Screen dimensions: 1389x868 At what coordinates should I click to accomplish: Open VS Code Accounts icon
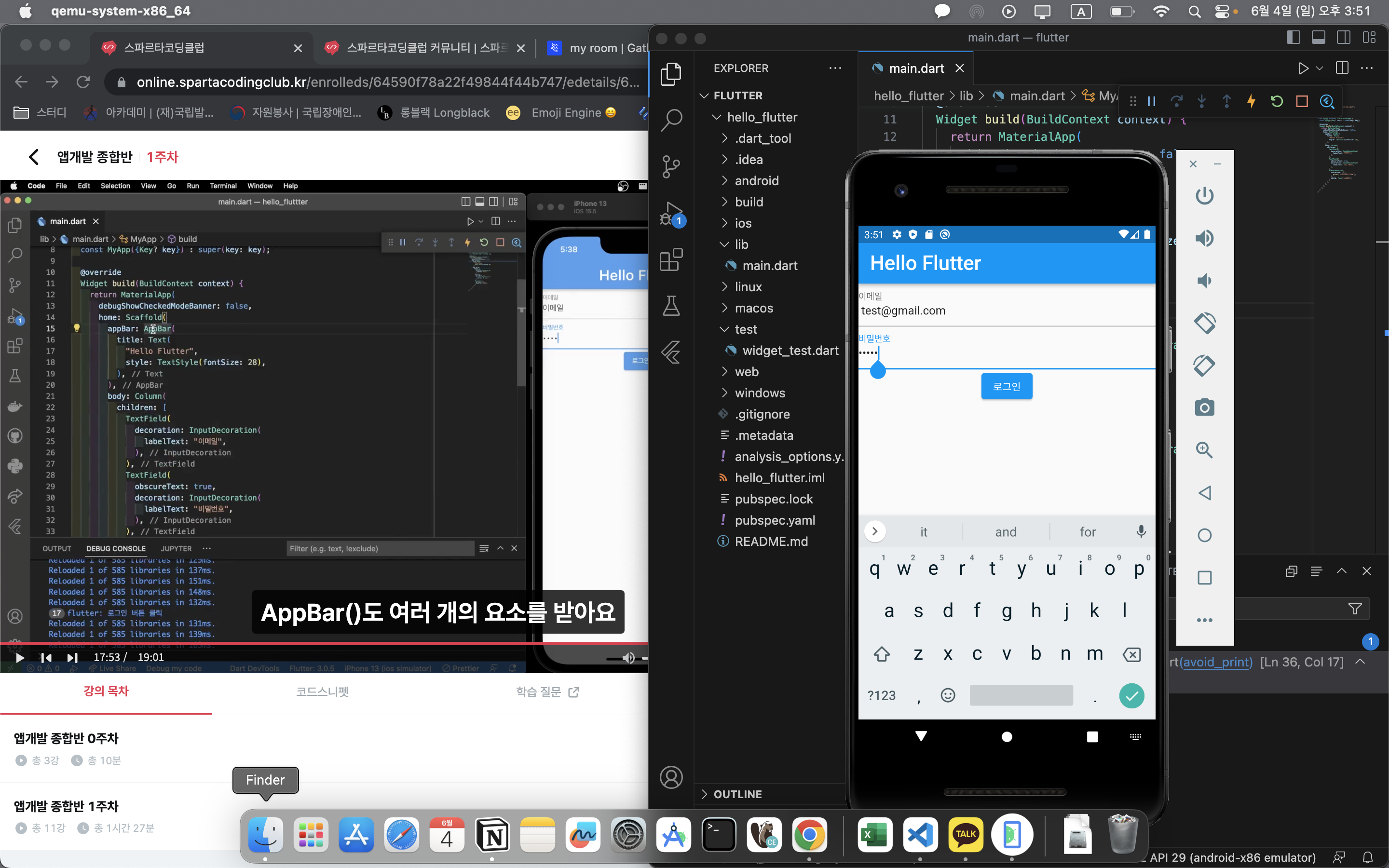(671, 777)
